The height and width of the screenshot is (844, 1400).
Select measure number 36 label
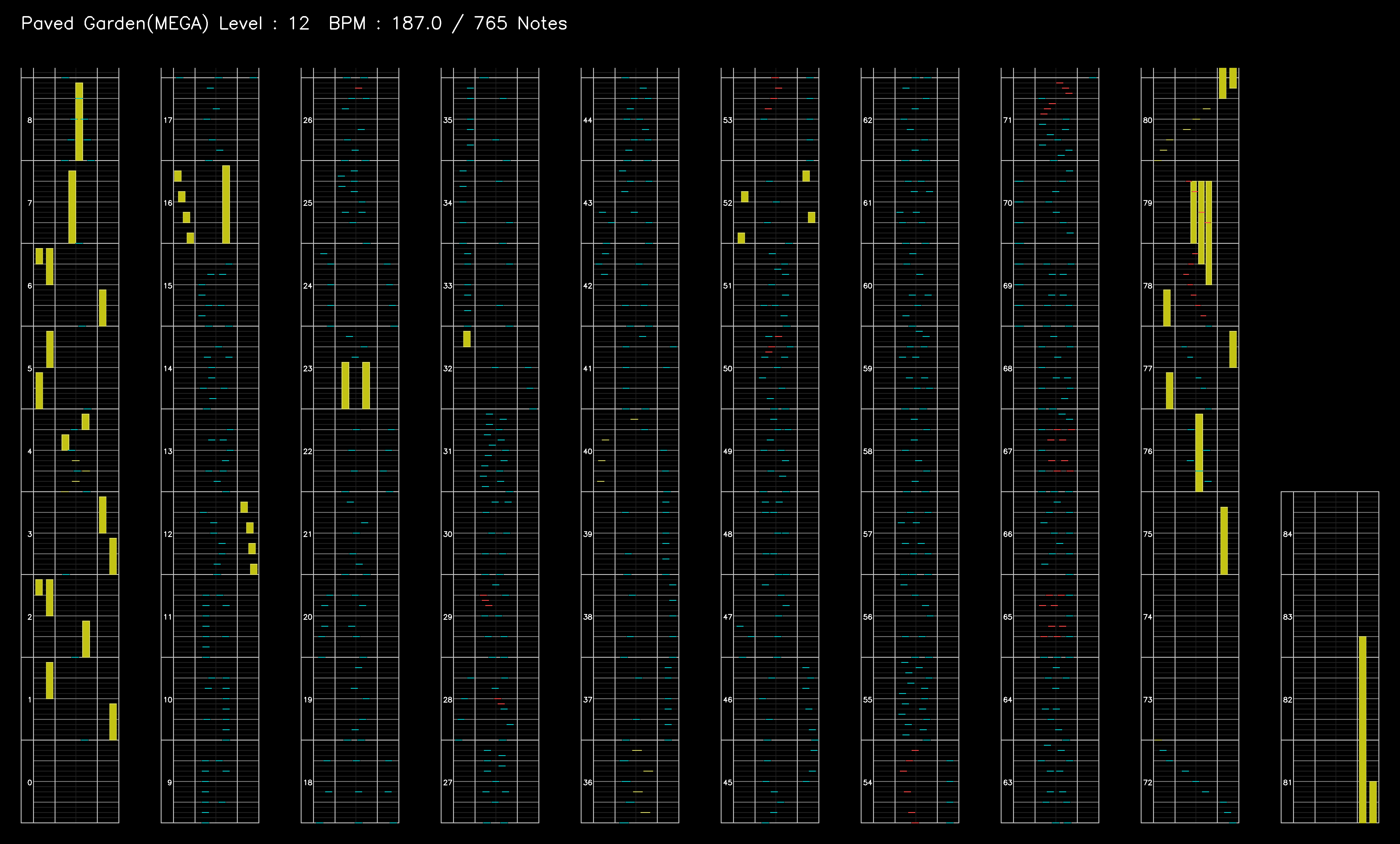(588, 782)
